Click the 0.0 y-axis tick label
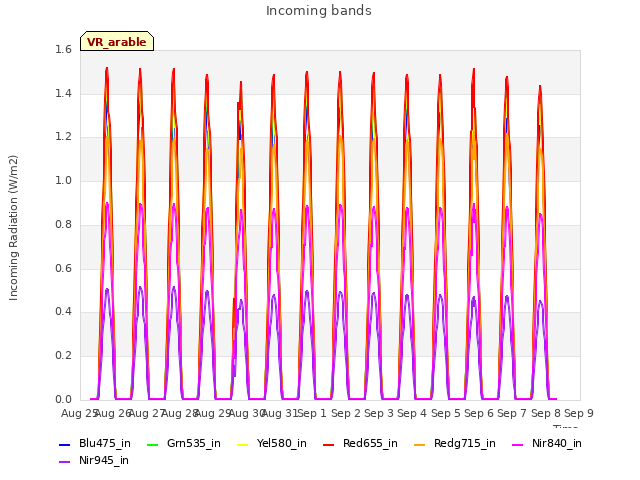The height and width of the screenshot is (480, 640). tap(63, 399)
